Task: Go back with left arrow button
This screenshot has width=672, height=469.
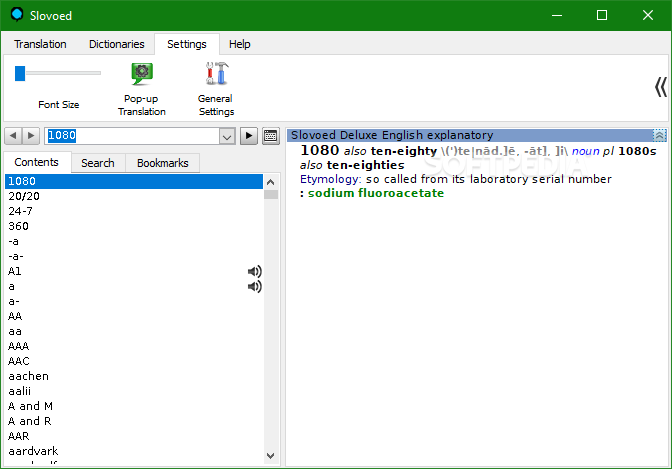Action: 13,136
